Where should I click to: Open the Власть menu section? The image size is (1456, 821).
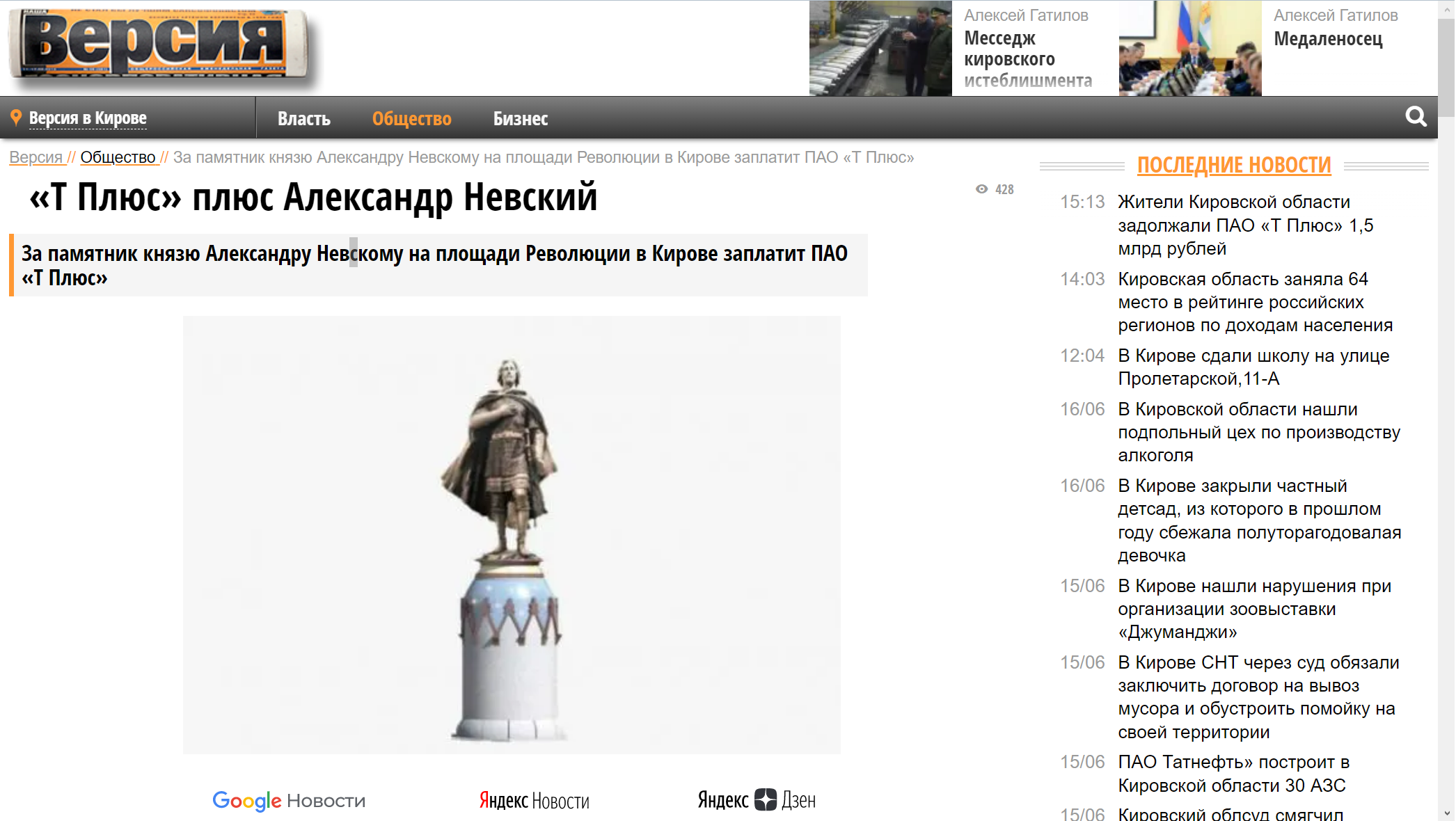click(303, 119)
